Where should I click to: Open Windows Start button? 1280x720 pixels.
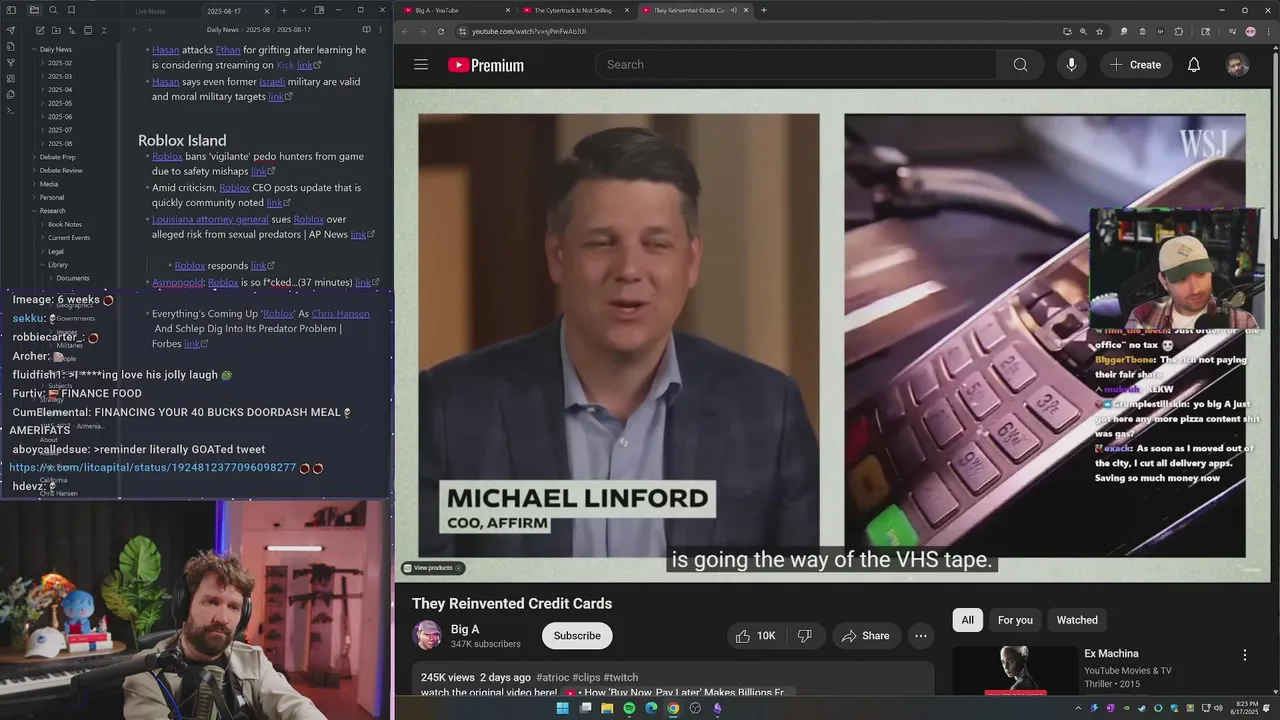tap(562, 708)
